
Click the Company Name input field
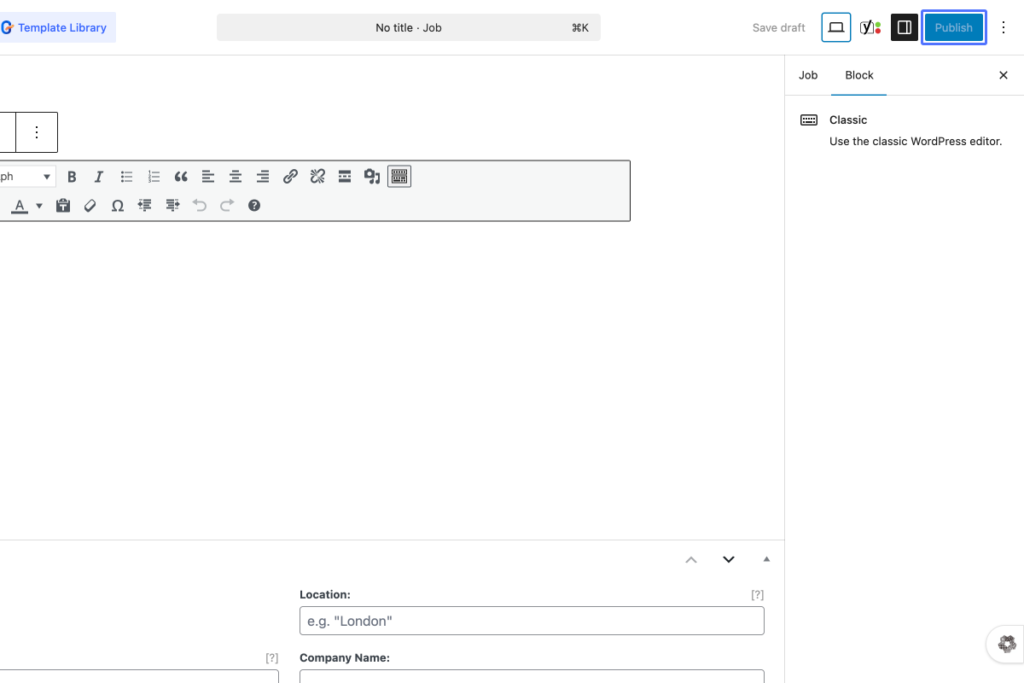point(532,676)
